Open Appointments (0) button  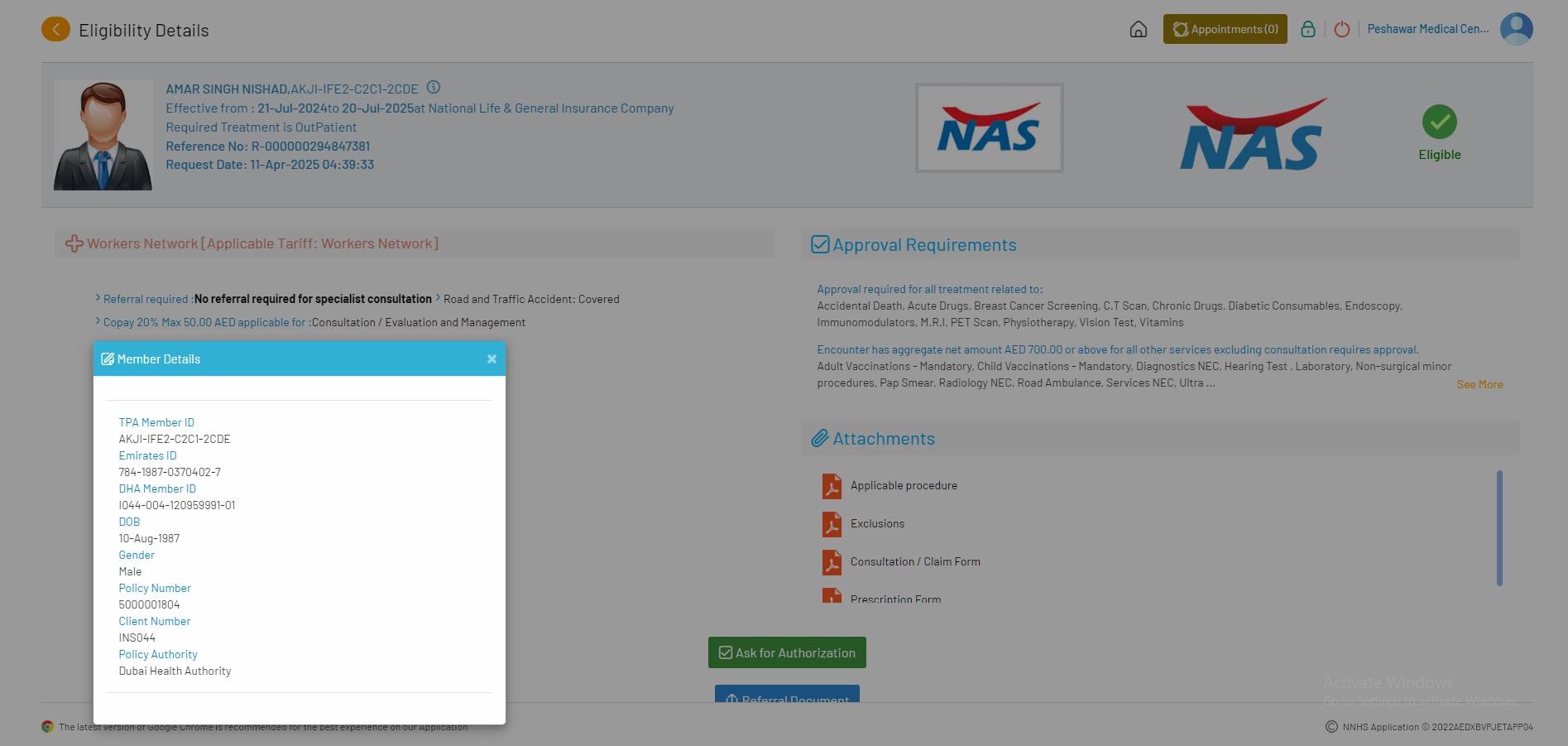coord(1225,29)
